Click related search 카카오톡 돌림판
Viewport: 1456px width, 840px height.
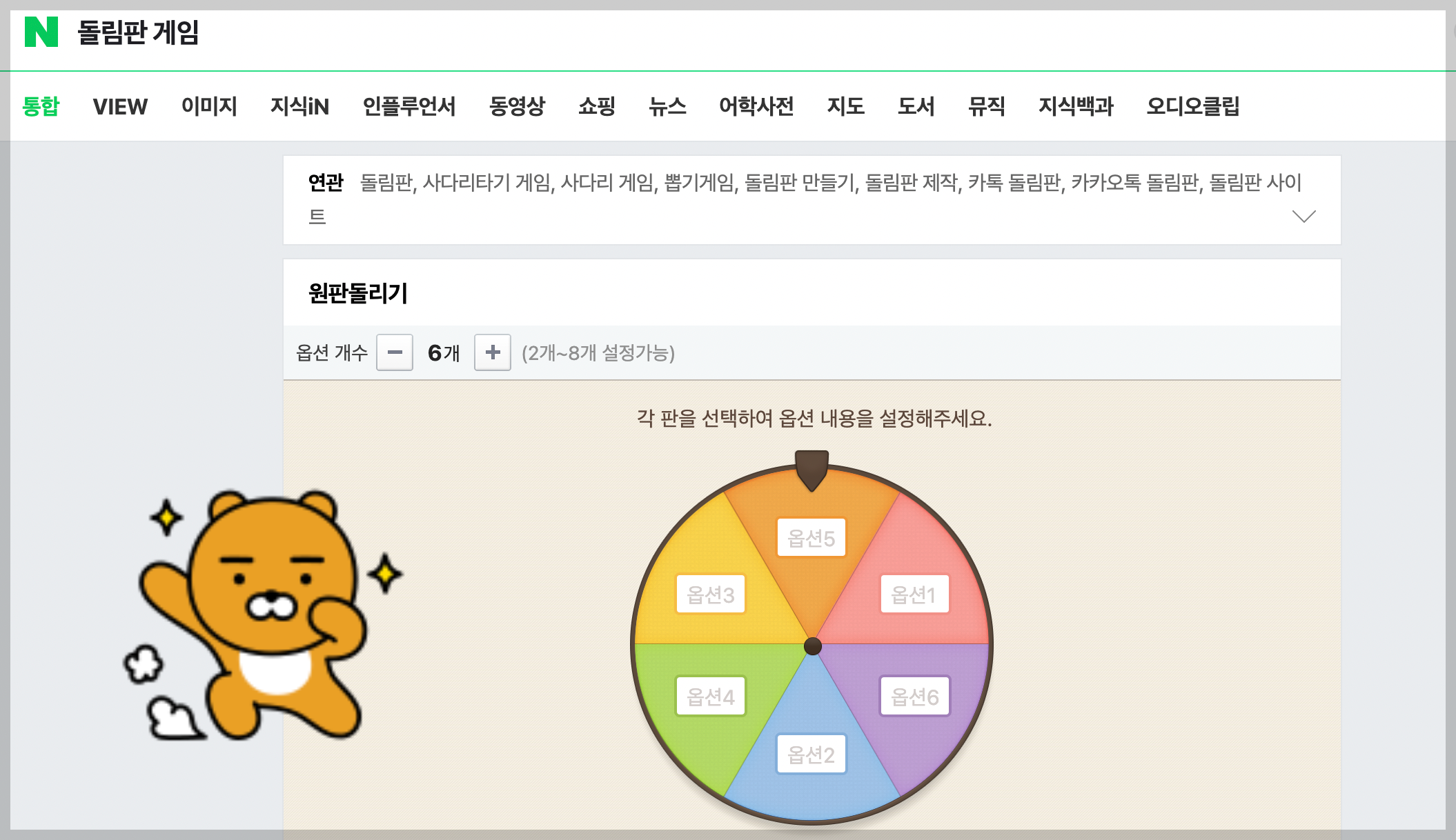1135,183
